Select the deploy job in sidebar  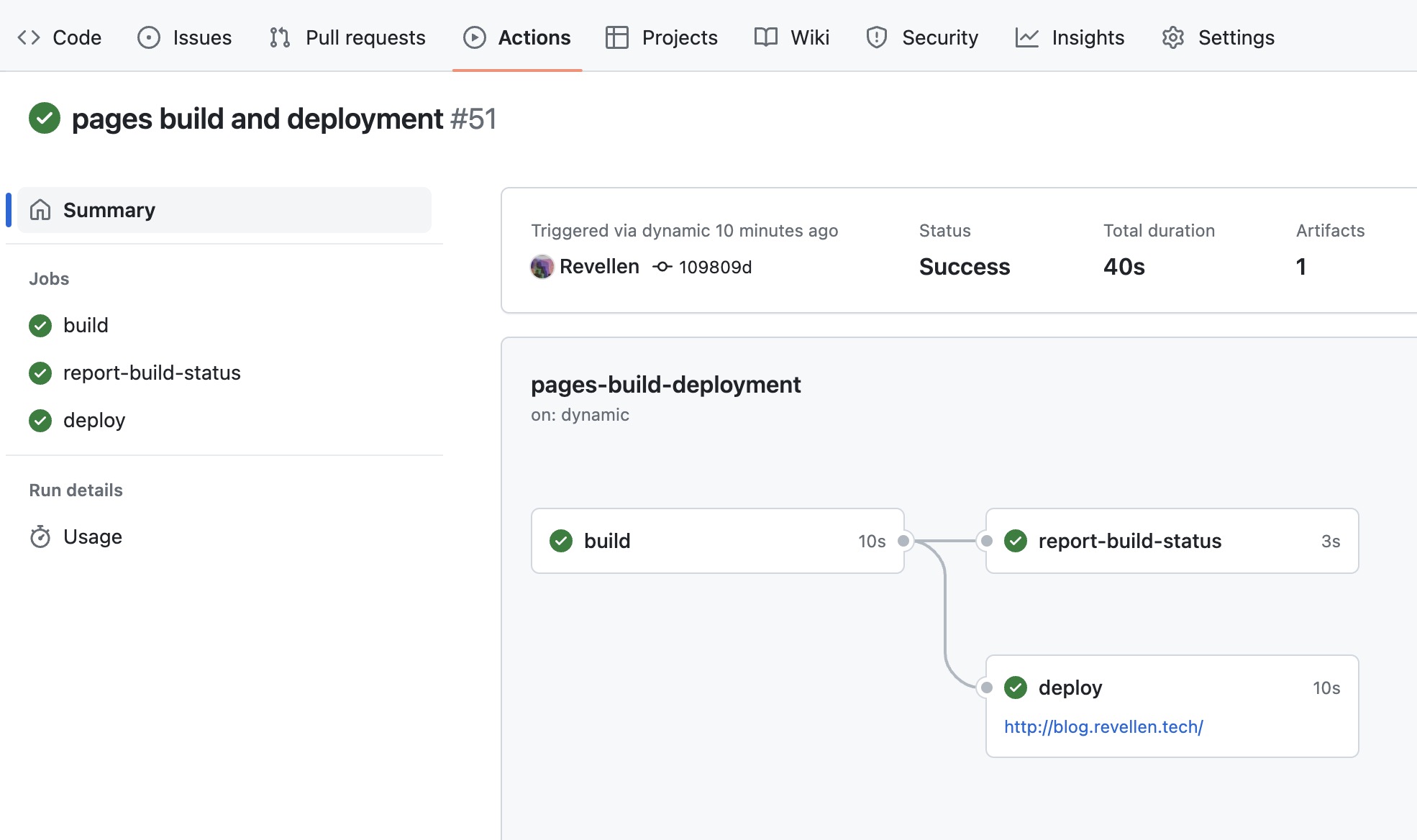point(94,420)
